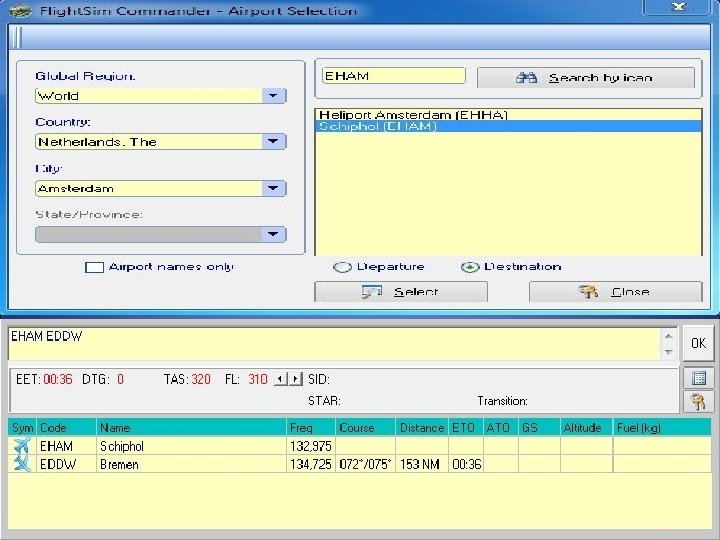Click the Freq column header
Screen dimensions: 720x540
(311, 428)
